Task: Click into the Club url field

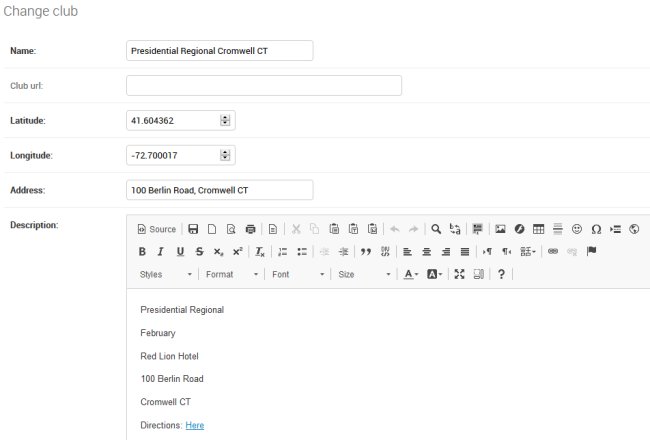Action: [x=264, y=85]
